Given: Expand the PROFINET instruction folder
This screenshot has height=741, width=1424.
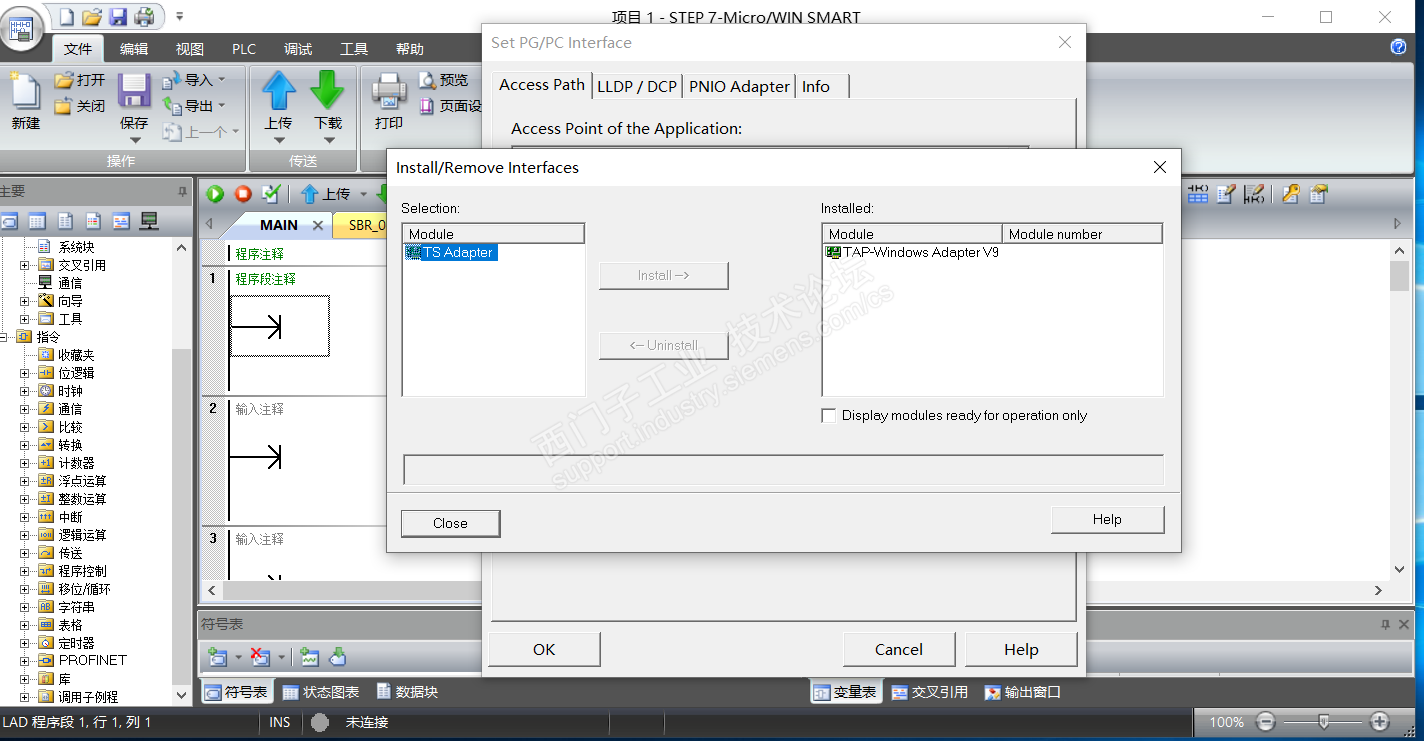Looking at the screenshot, I should (25, 660).
